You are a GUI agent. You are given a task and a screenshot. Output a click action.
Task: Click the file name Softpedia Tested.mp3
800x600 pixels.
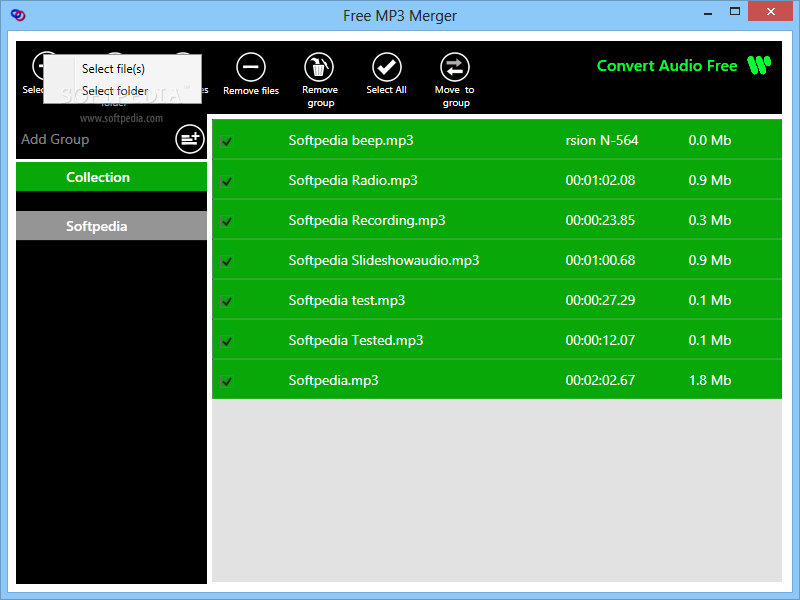[x=356, y=340]
